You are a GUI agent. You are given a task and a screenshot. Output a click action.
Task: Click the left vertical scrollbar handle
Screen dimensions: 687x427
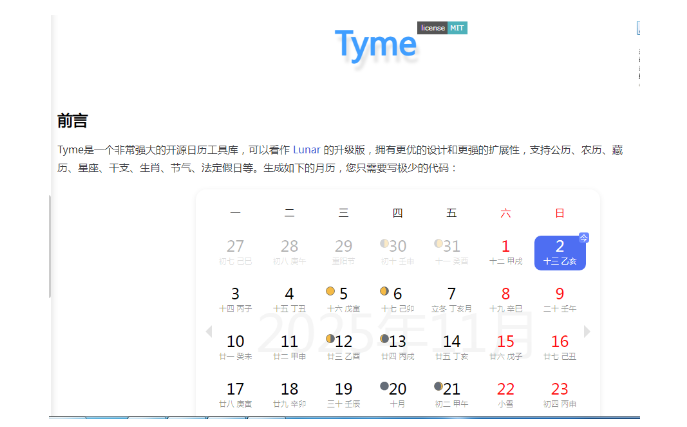pyautogui.click(x=50, y=247)
